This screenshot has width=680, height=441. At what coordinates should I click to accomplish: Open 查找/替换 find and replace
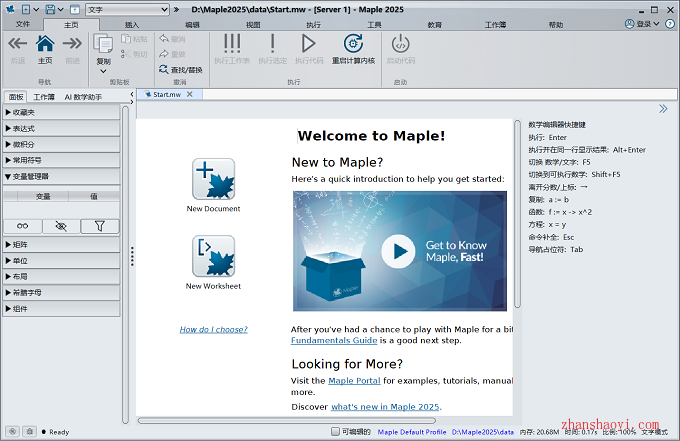coord(181,69)
